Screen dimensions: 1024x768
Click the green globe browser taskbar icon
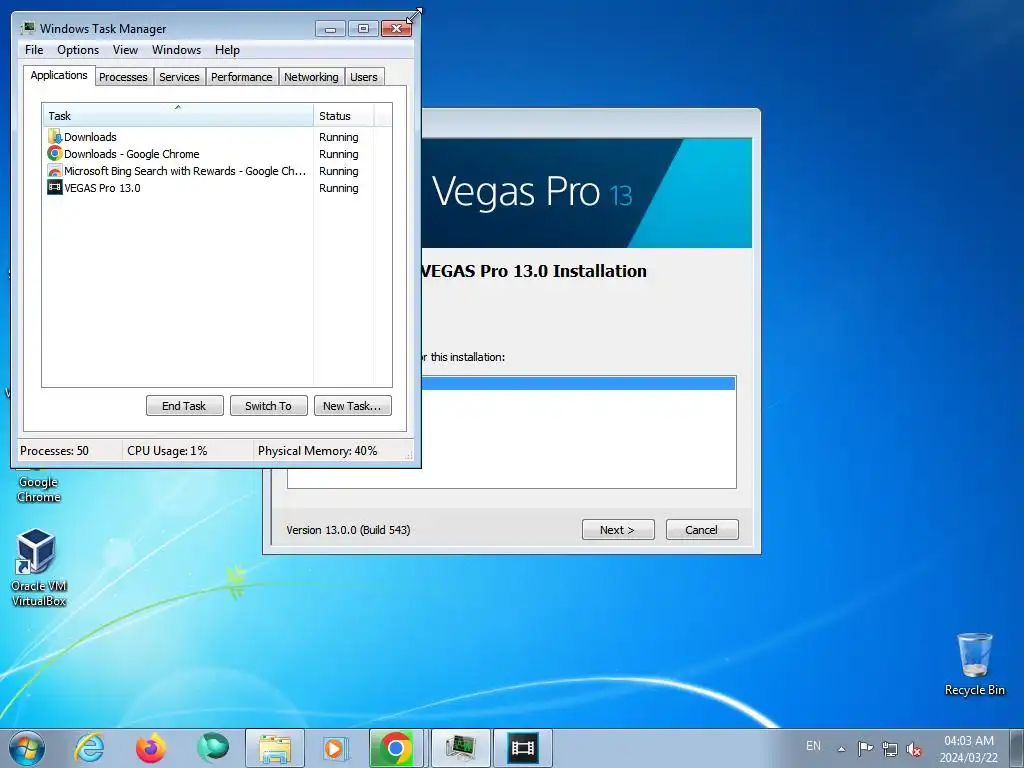coord(213,748)
